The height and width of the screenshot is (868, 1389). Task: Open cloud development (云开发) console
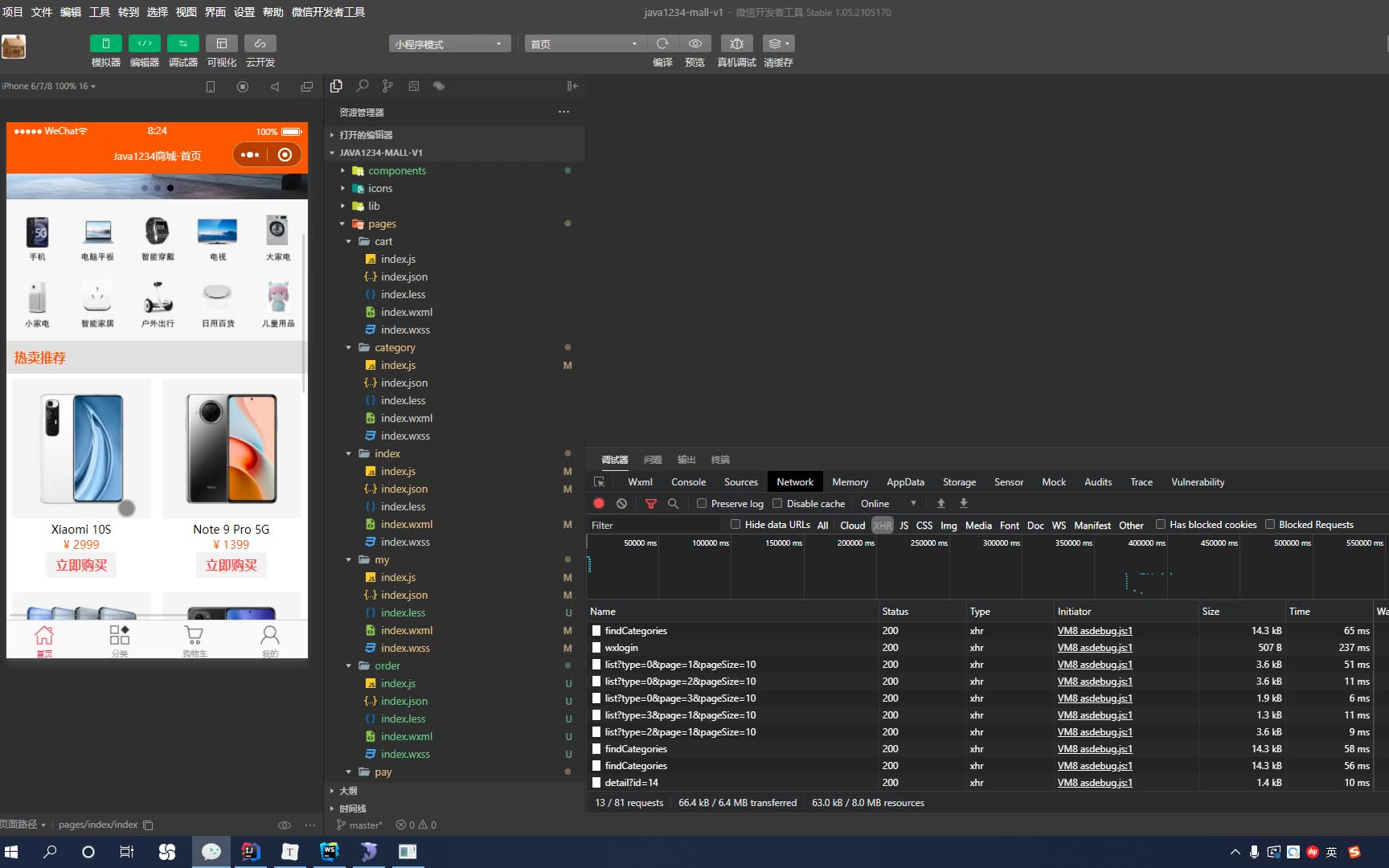click(260, 43)
